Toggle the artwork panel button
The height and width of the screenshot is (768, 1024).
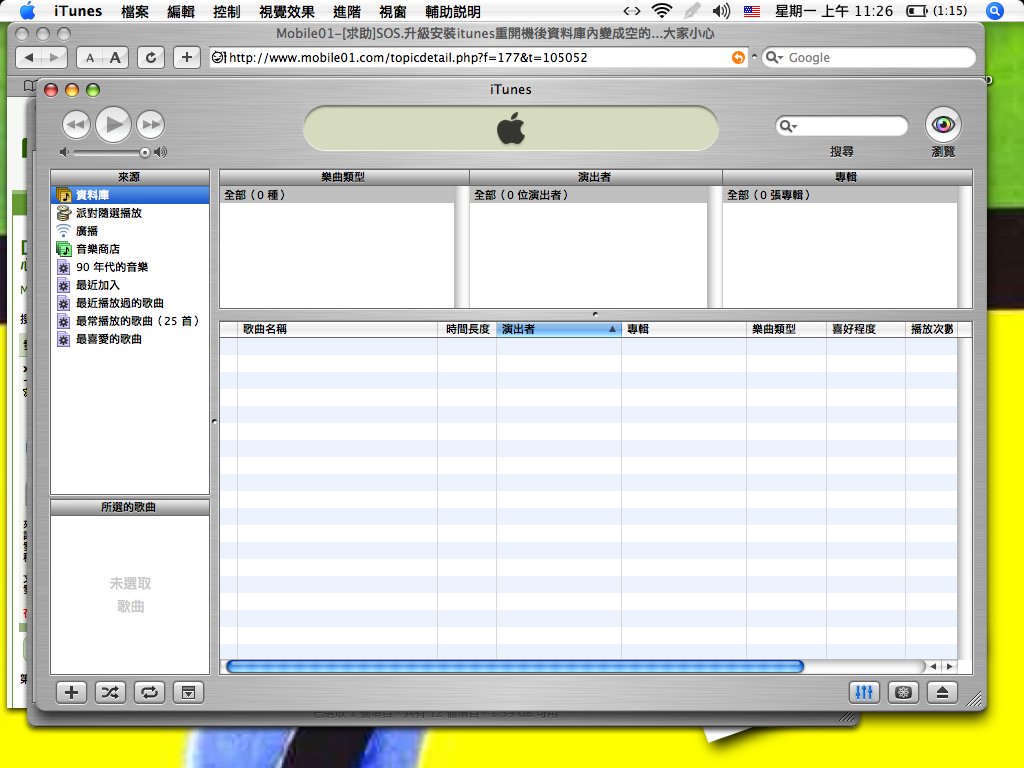pyautogui.click(x=189, y=692)
